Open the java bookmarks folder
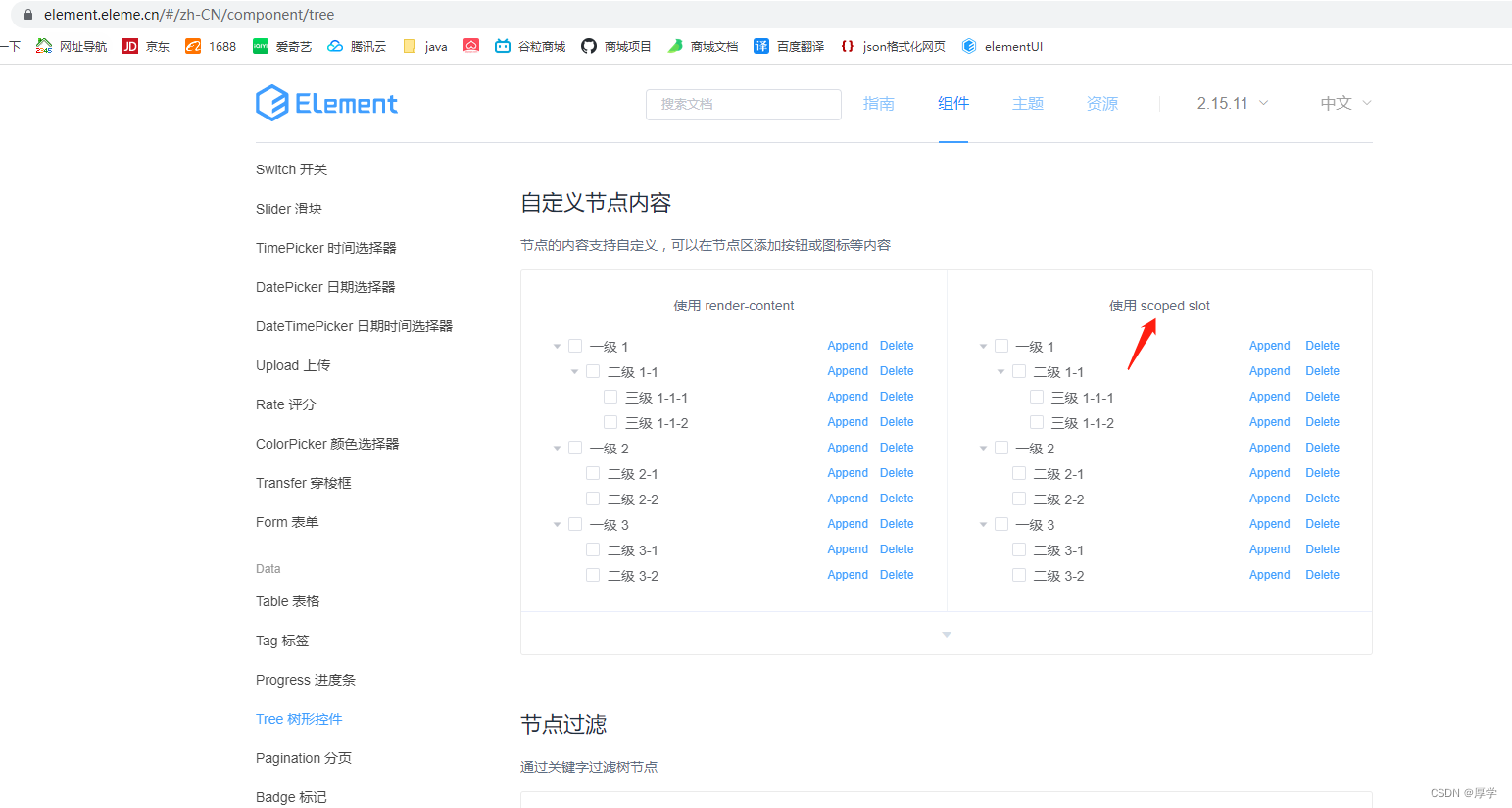This screenshot has width=1512, height=808. (425, 46)
